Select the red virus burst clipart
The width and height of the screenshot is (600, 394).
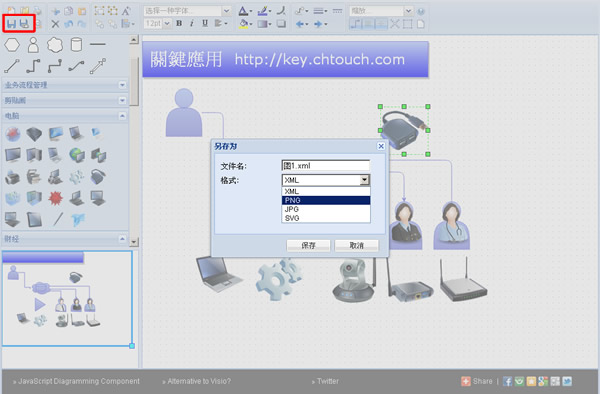pos(55,198)
